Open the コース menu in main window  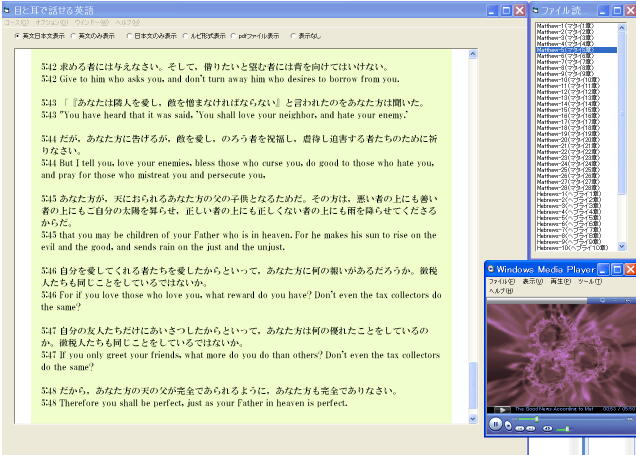pos(17,22)
